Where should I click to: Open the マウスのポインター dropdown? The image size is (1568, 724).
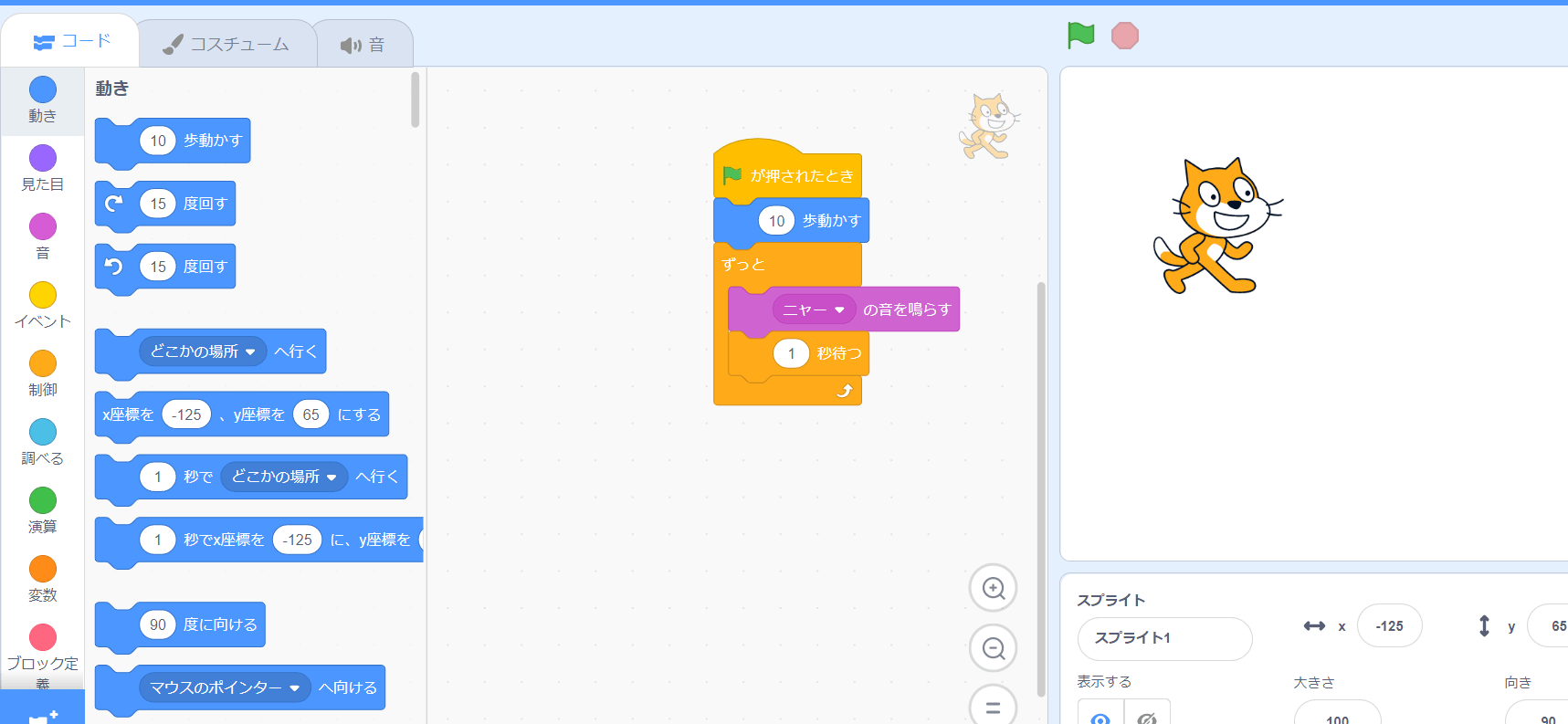point(225,687)
